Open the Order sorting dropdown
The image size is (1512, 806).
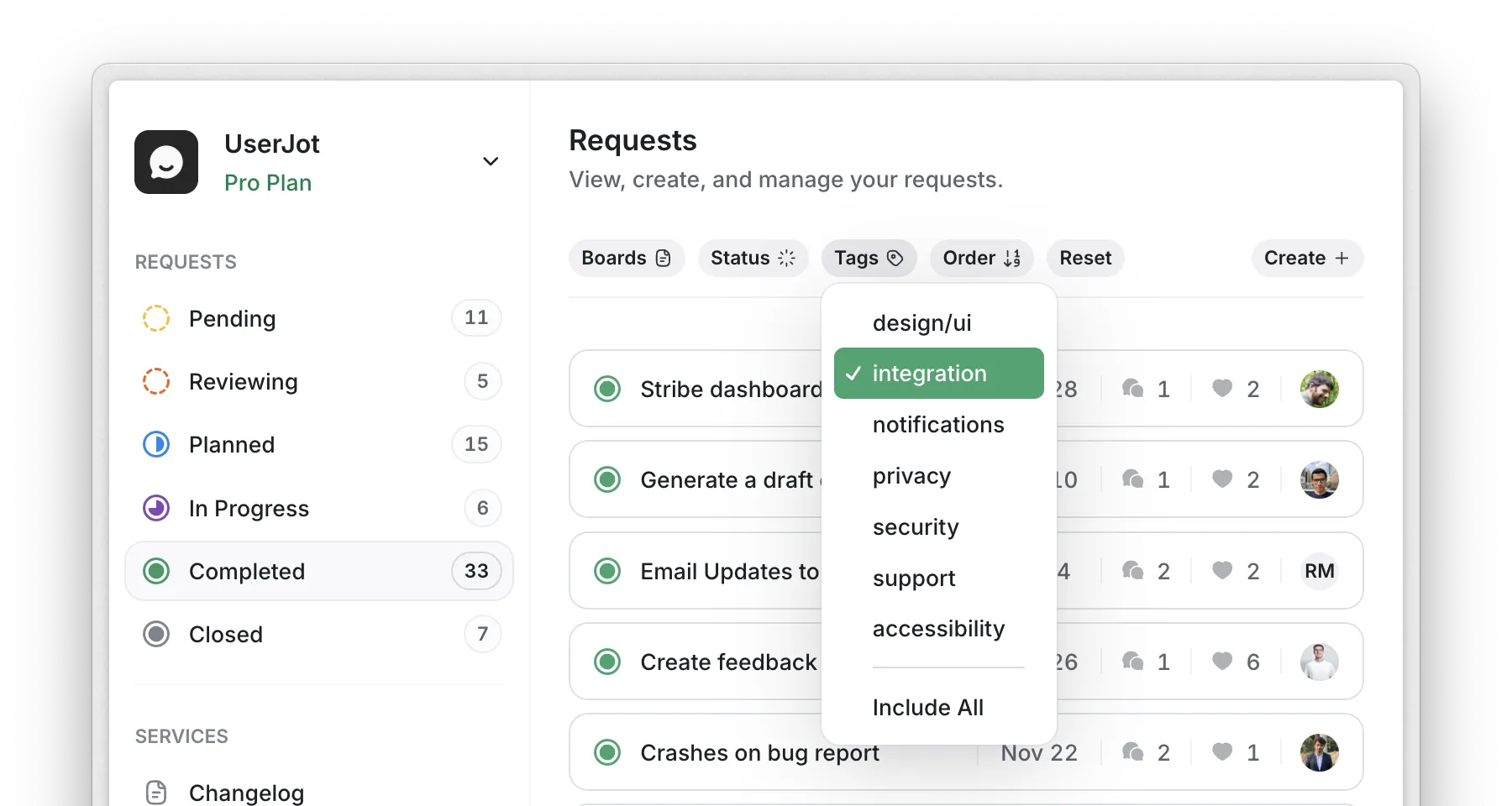(x=981, y=258)
